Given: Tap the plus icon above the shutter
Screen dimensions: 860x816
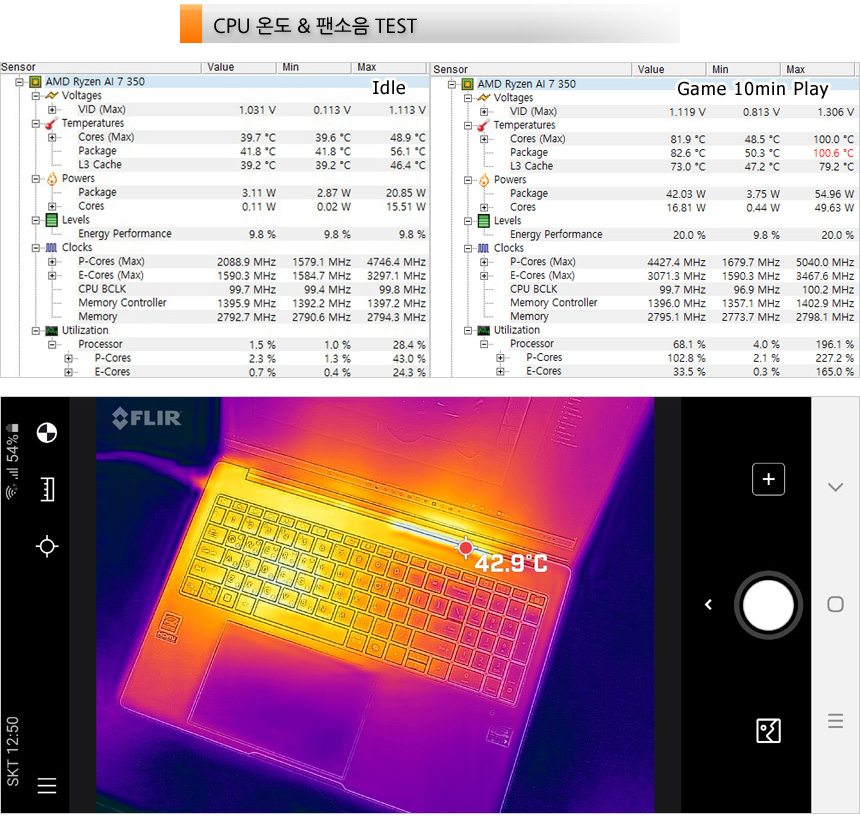Looking at the screenshot, I should click(x=768, y=479).
